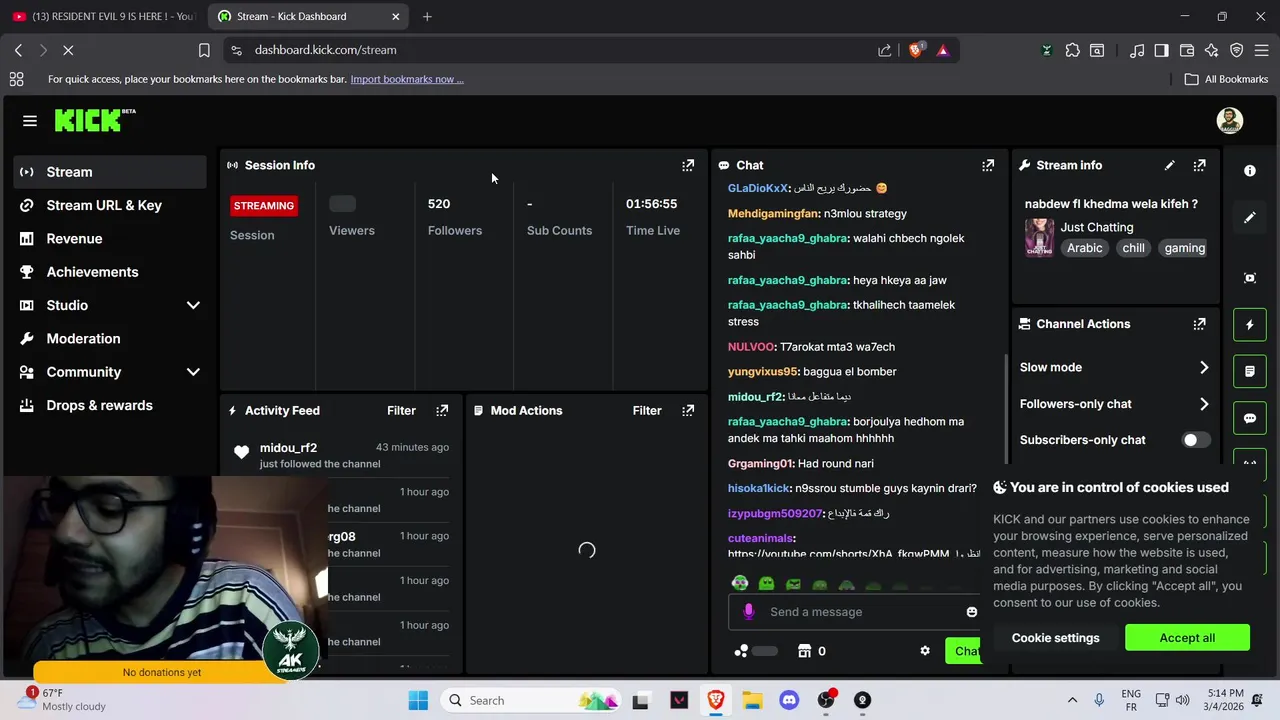Viewport: 1280px width, 720px height.
Task: Click the share icon in the address bar
Action: (885, 50)
